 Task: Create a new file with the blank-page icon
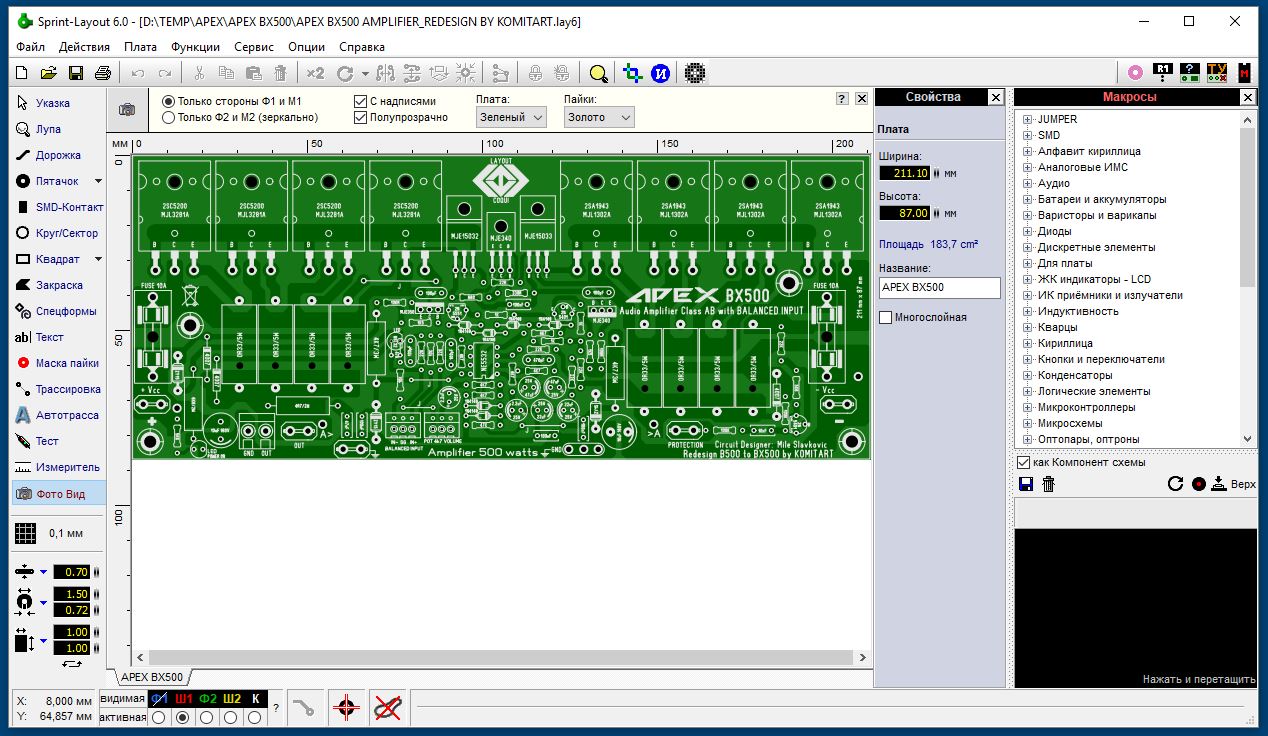pos(22,73)
